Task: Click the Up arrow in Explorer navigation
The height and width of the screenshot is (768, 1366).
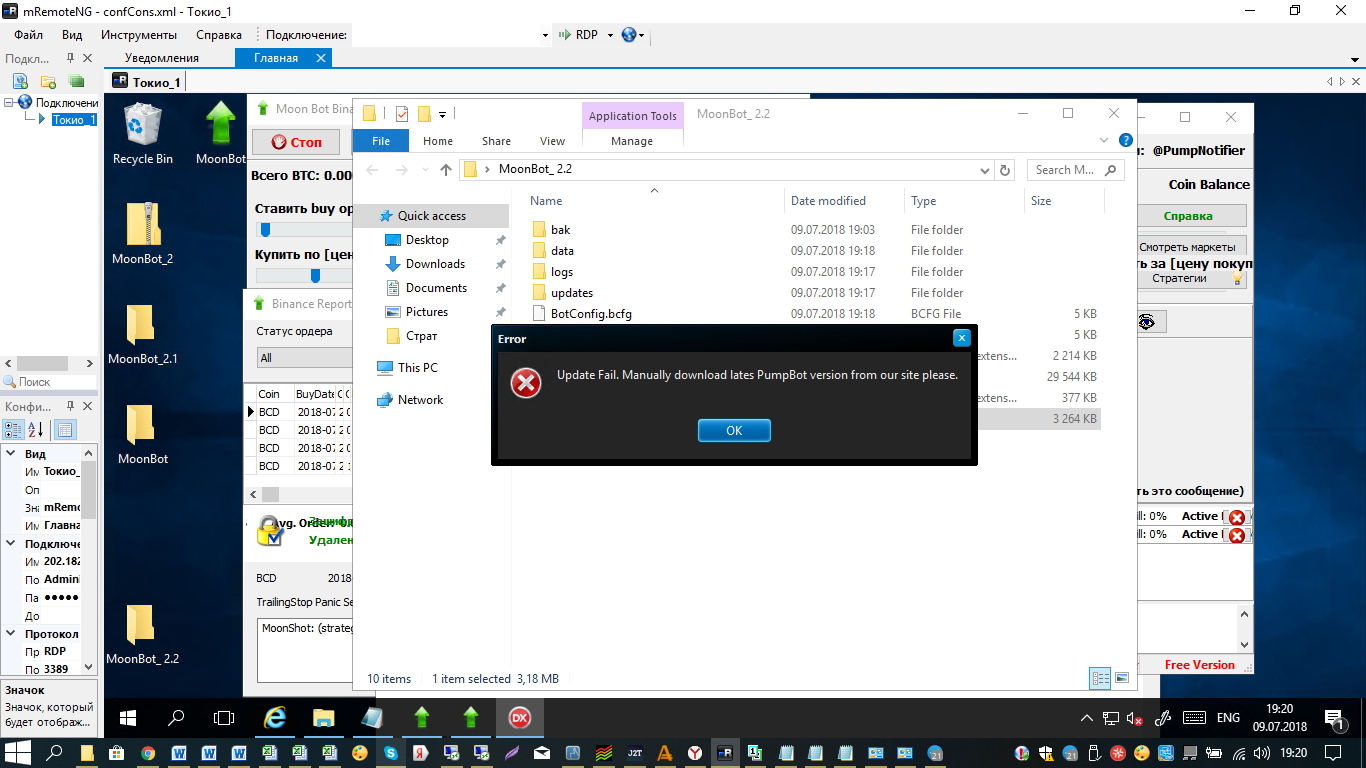Action: [x=446, y=170]
